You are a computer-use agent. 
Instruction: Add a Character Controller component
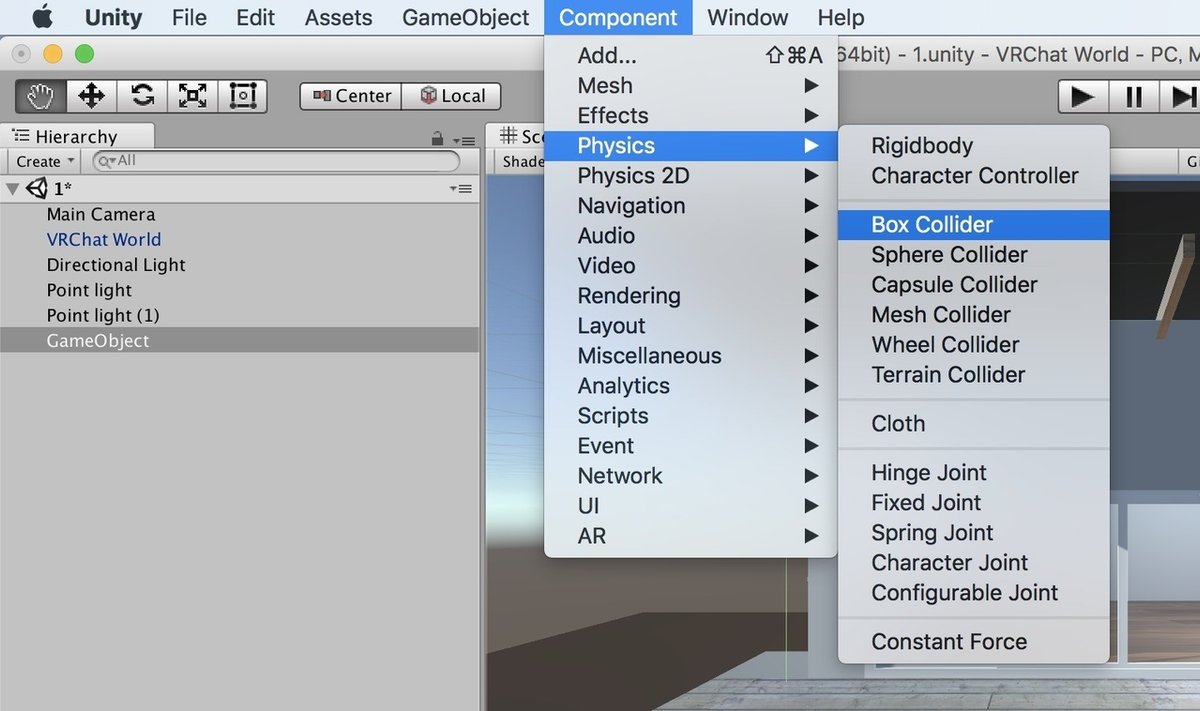point(974,176)
